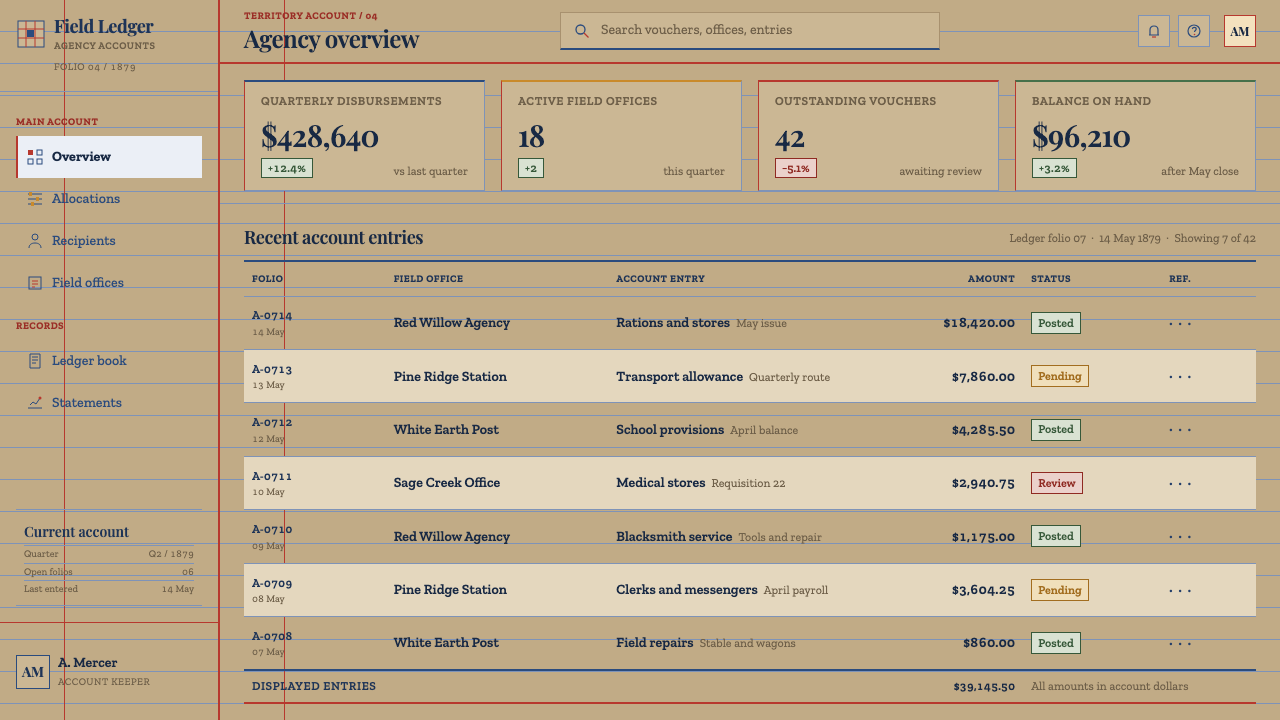
Task: Click Pending status for Transport allowance
Action: tap(1060, 377)
